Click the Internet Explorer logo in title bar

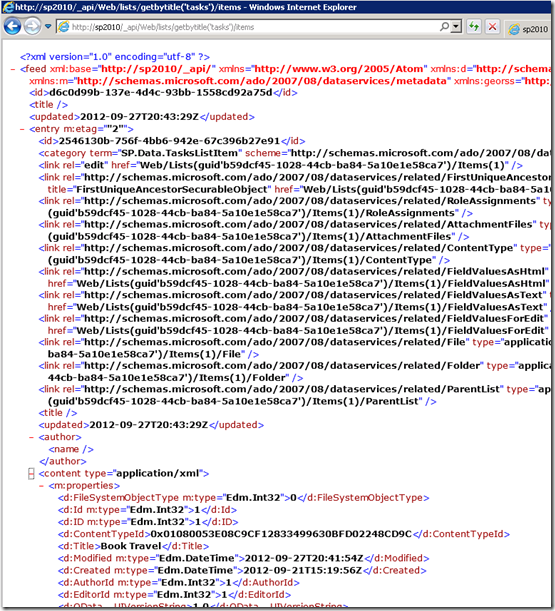tap(8, 7)
